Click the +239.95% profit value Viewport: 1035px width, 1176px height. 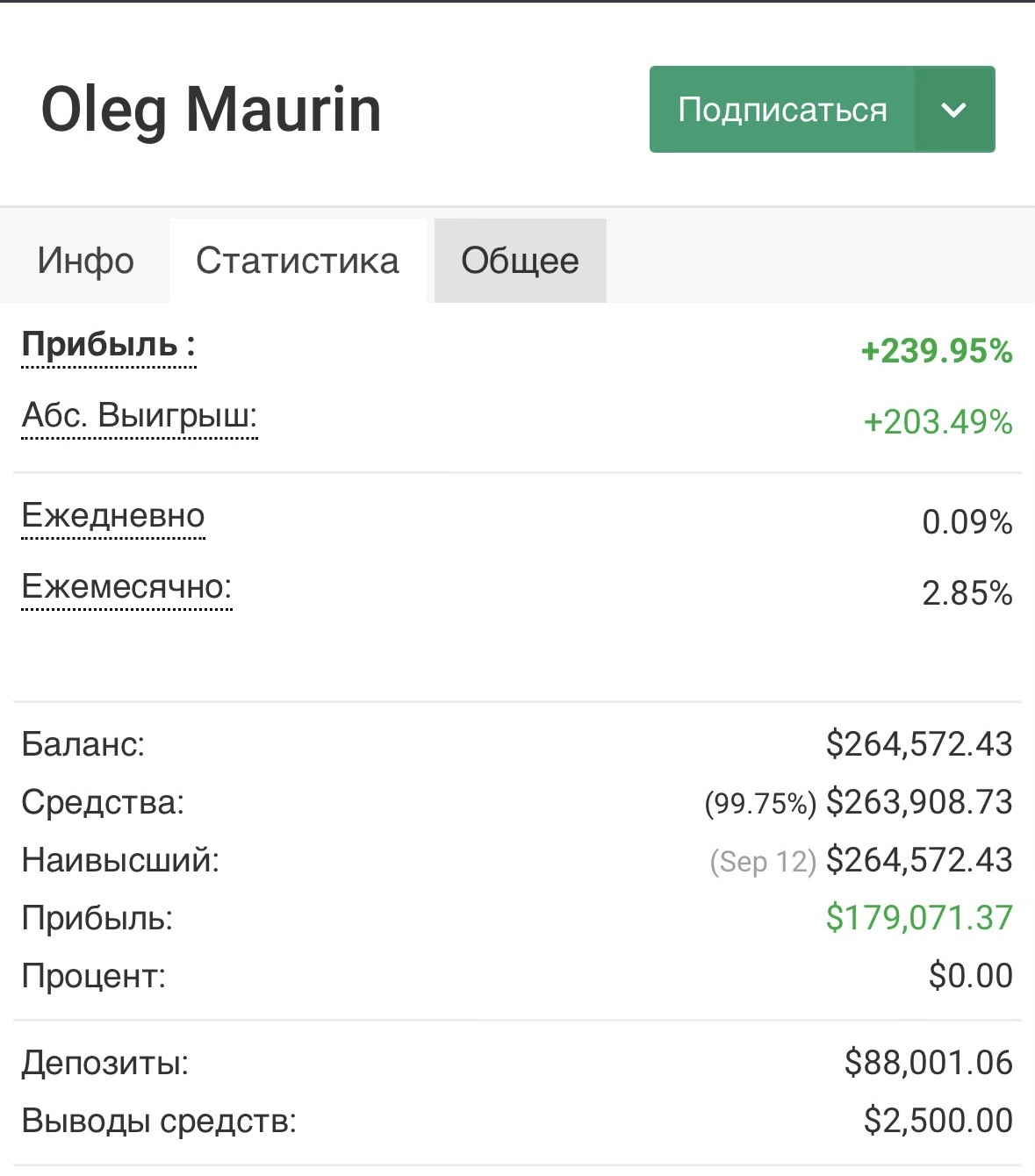pyautogui.click(x=937, y=351)
